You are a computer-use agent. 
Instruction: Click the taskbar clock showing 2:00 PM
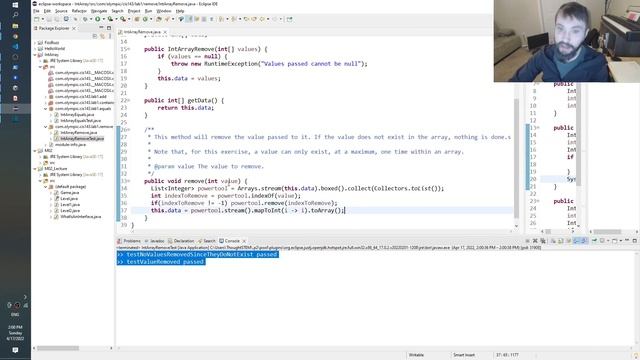pos(15,327)
